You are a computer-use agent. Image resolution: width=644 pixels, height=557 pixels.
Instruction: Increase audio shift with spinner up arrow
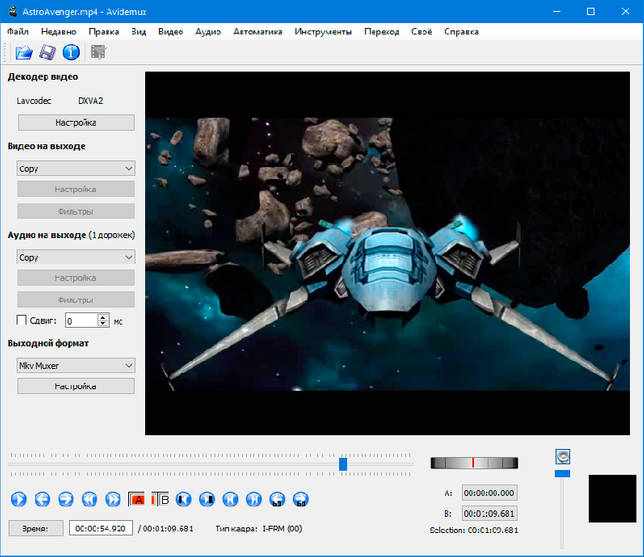pos(104,317)
